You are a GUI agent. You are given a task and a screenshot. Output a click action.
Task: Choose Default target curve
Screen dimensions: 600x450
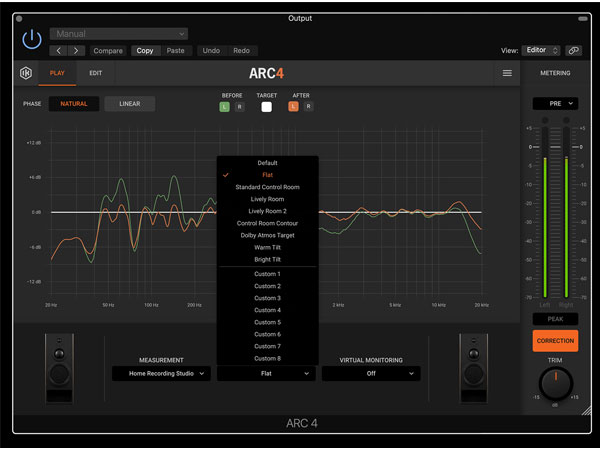(267, 163)
